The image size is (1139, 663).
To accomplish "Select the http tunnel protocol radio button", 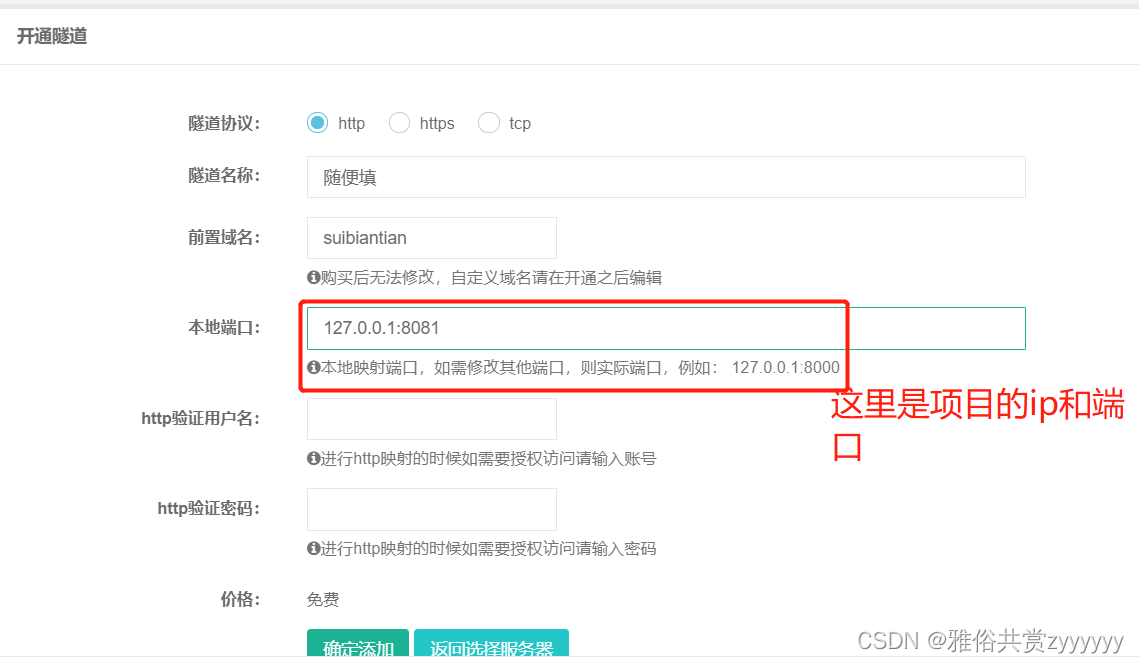I will coord(317,123).
